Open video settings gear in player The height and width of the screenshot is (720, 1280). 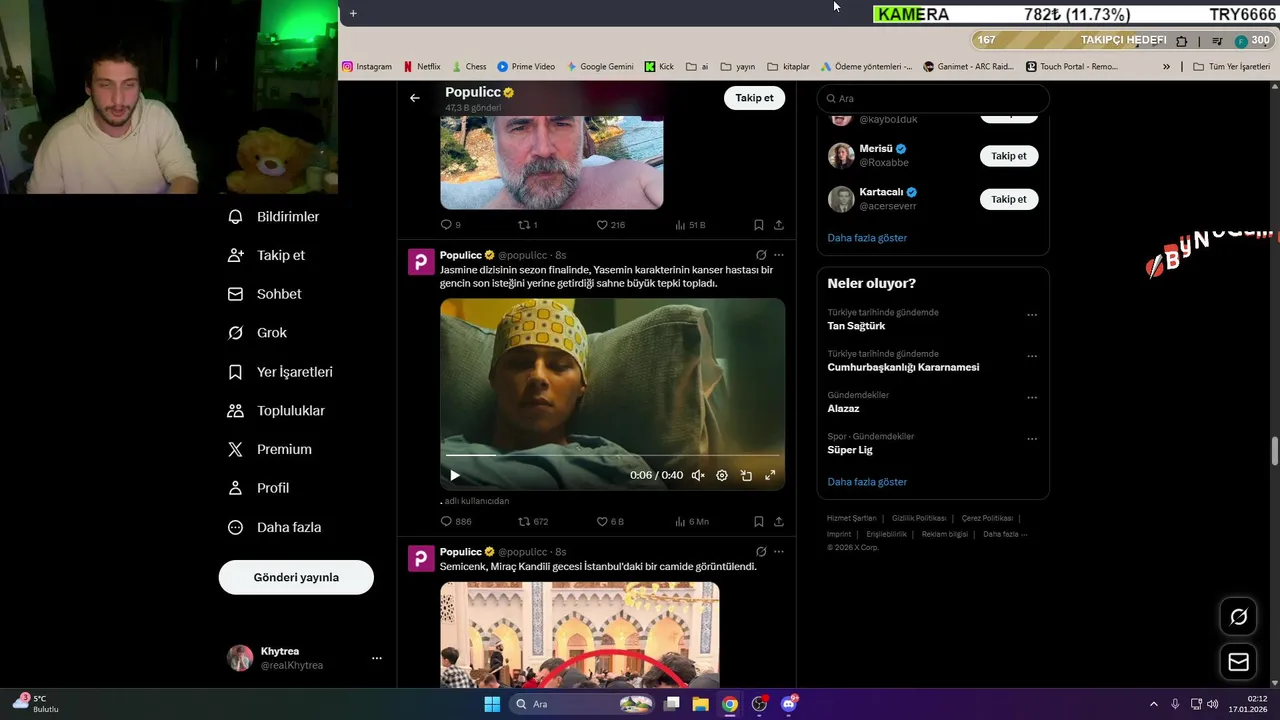click(x=722, y=476)
